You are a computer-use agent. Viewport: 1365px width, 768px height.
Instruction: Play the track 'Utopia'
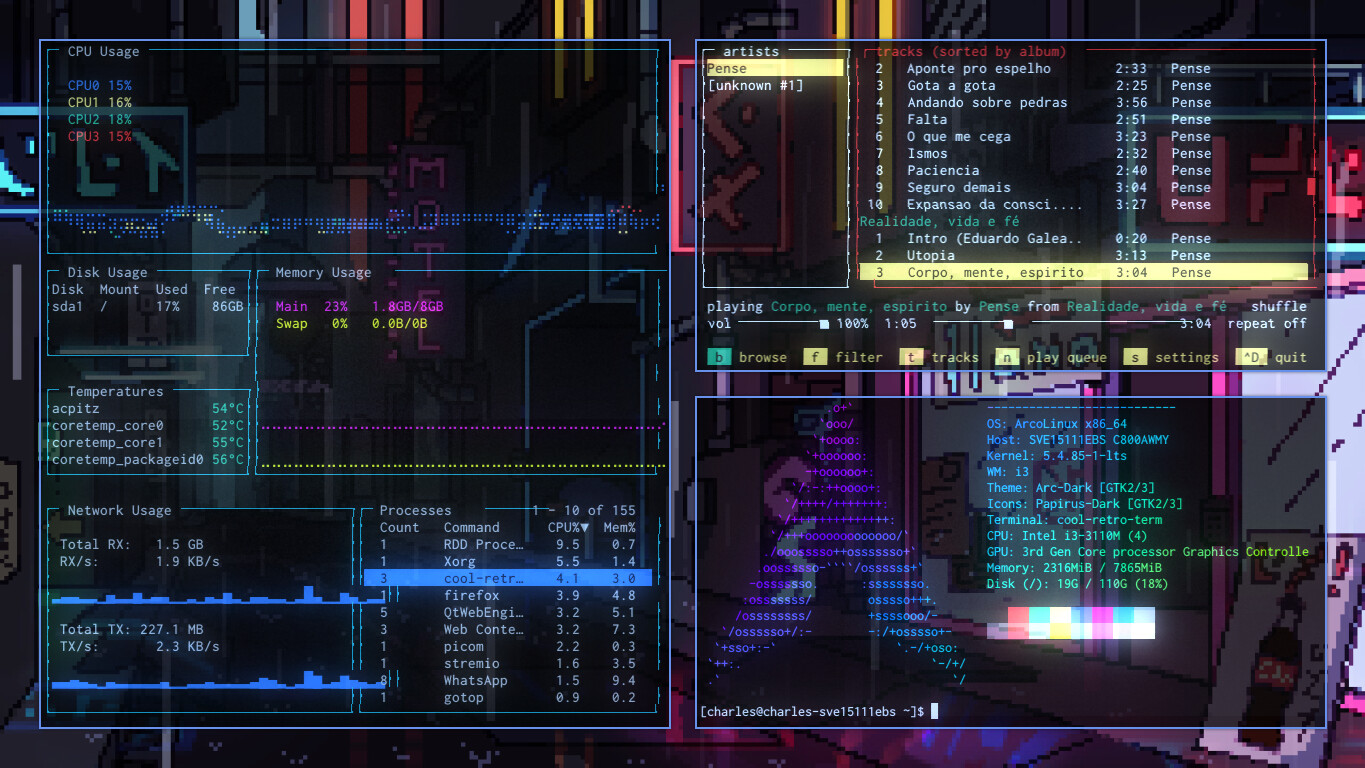tap(931, 256)
